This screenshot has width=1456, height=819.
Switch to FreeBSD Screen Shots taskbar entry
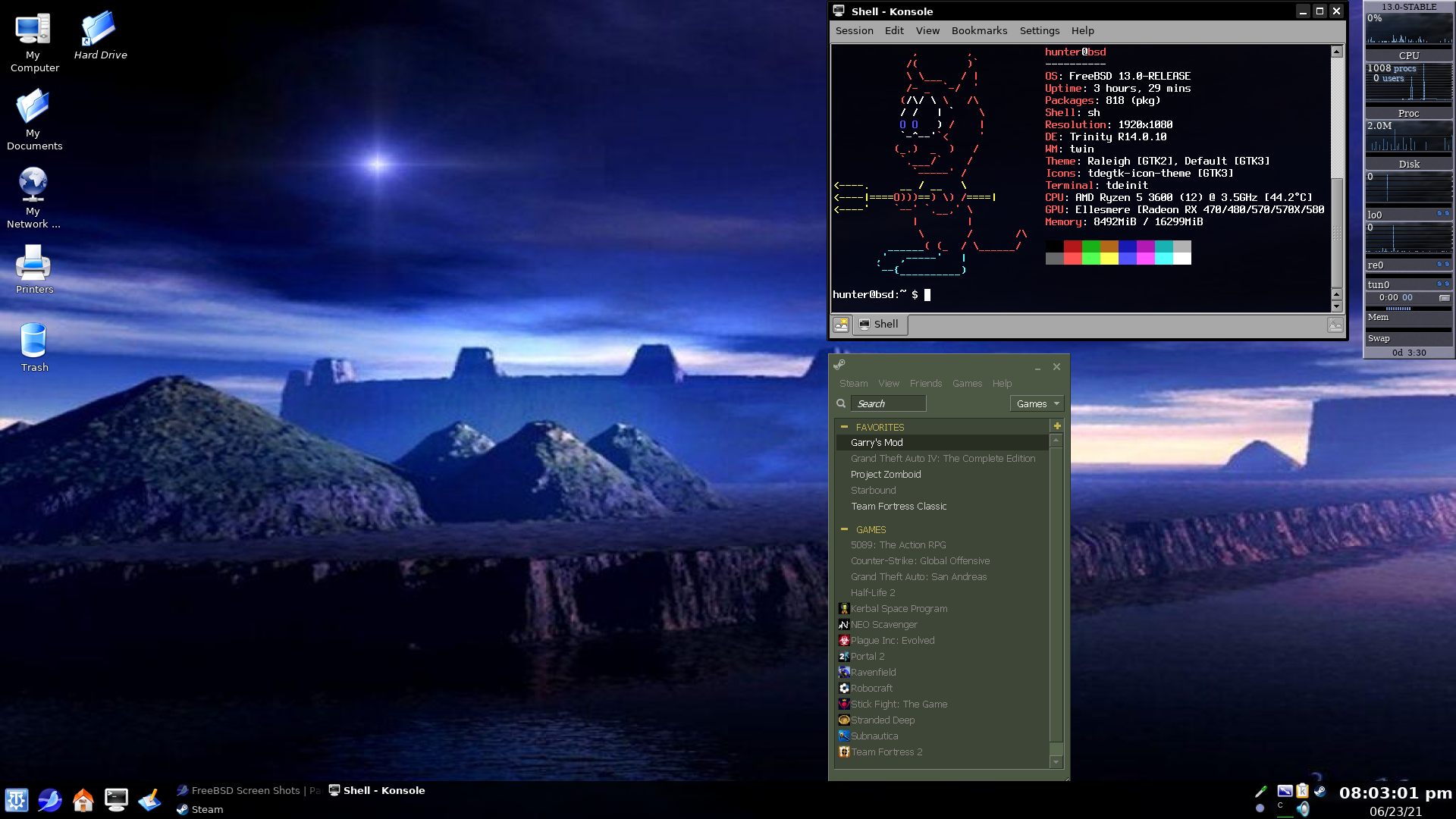(x=249, y=790)
